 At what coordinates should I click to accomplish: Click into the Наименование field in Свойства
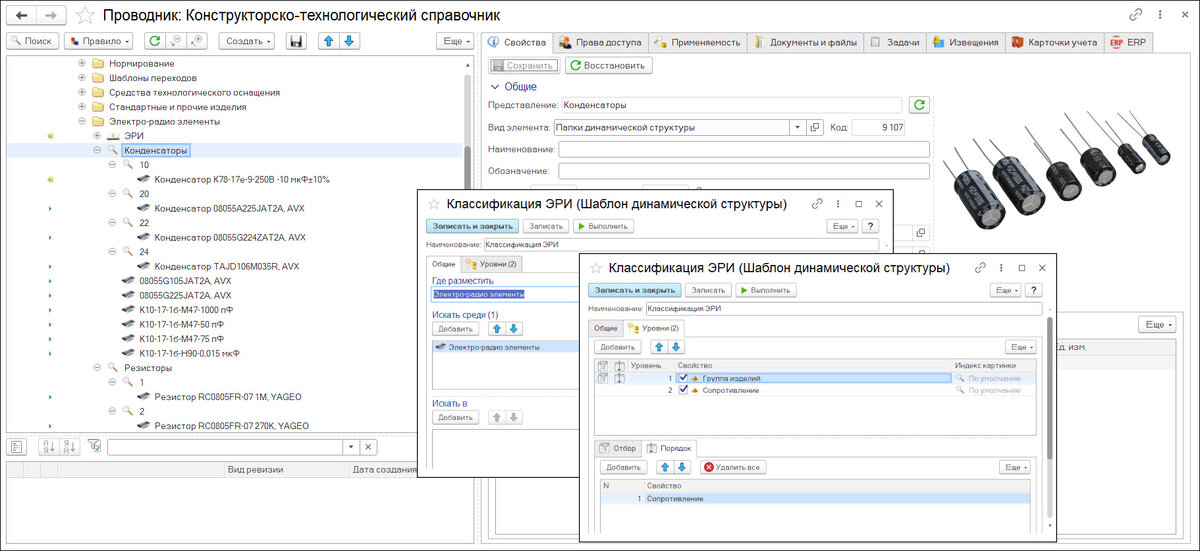[744, 149]
